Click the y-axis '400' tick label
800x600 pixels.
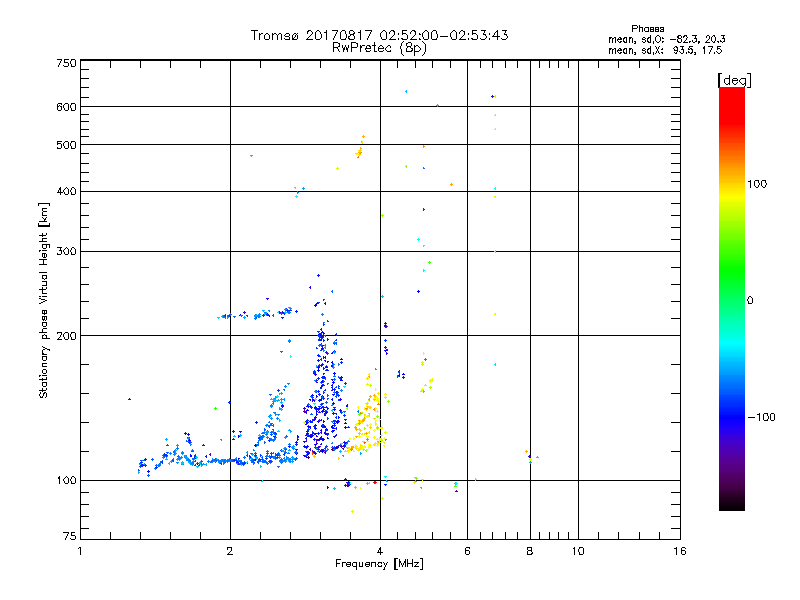tap(66, 192)
